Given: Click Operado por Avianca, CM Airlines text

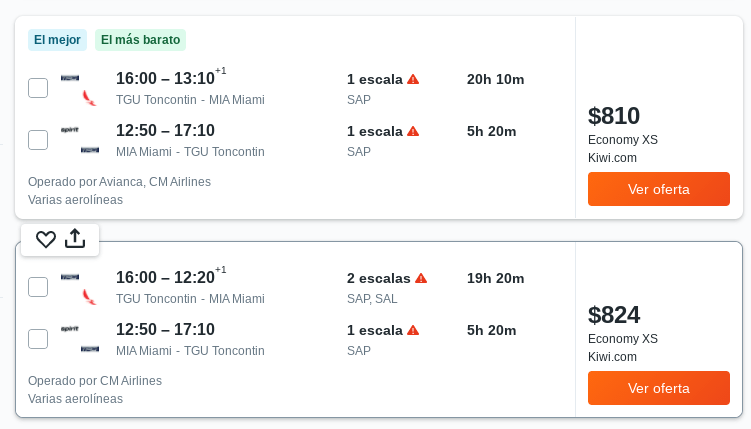Looking at the screenshot, I should pyautogui.click(x=119, y=182).
